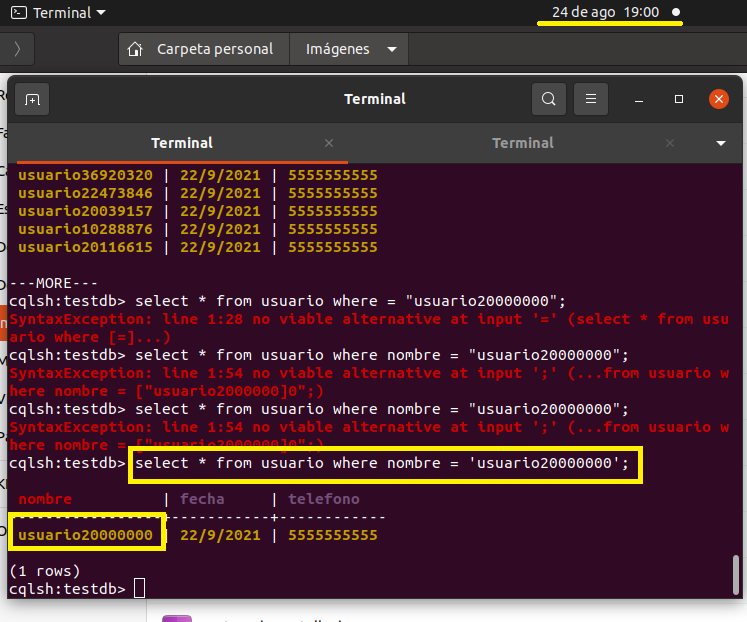Viewport: 747px width, 622px height.
Task: Go to Carpeta personal in file manager
Action: (x=204, y=49)
